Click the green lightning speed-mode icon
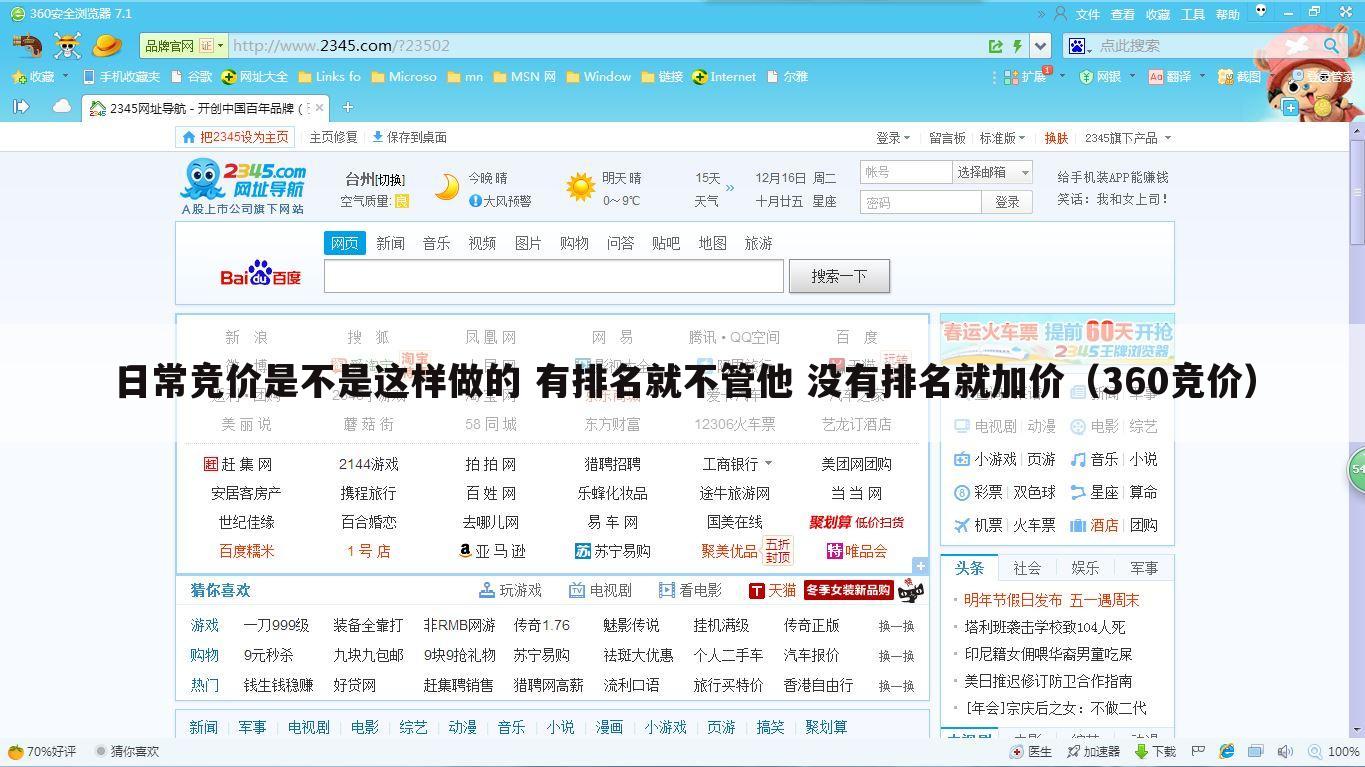 [x=1018, y=46]
